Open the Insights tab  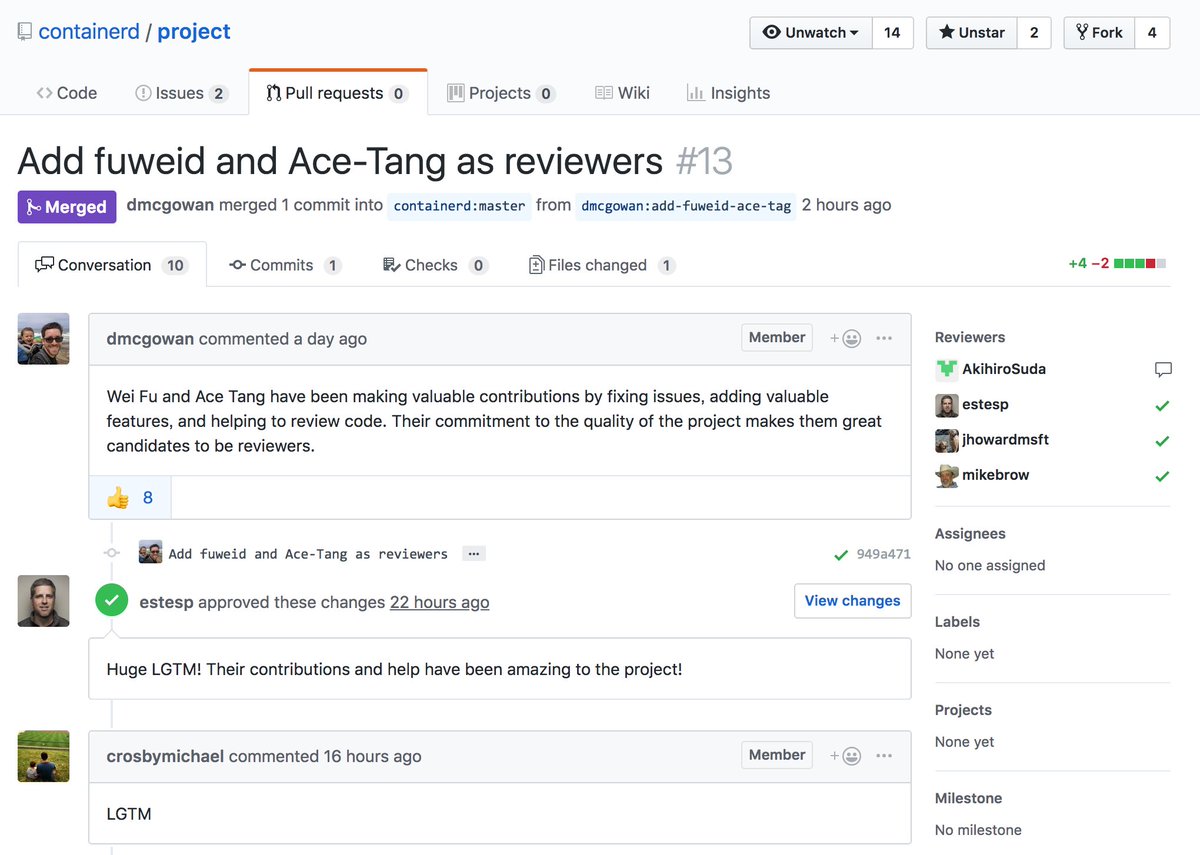[x=728, y=93]
